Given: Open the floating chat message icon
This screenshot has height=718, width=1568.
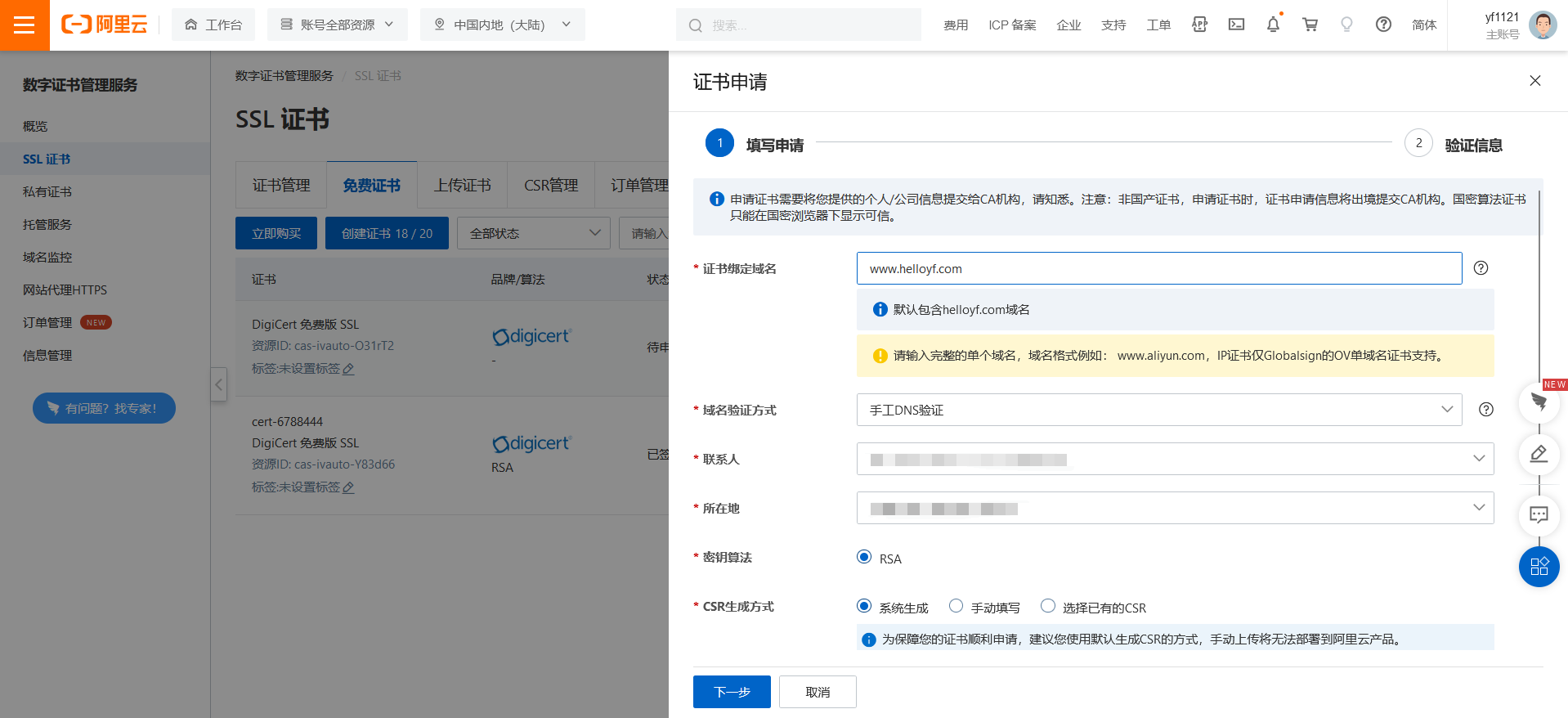Looking at the screenshot, I should pyautogui.click(x=1539, y=514).
